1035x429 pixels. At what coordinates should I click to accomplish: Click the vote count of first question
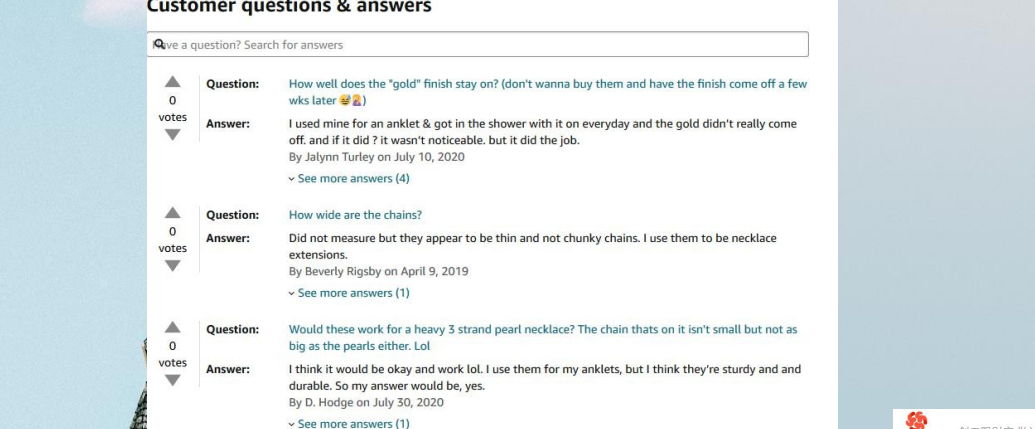tap(172, 100)
